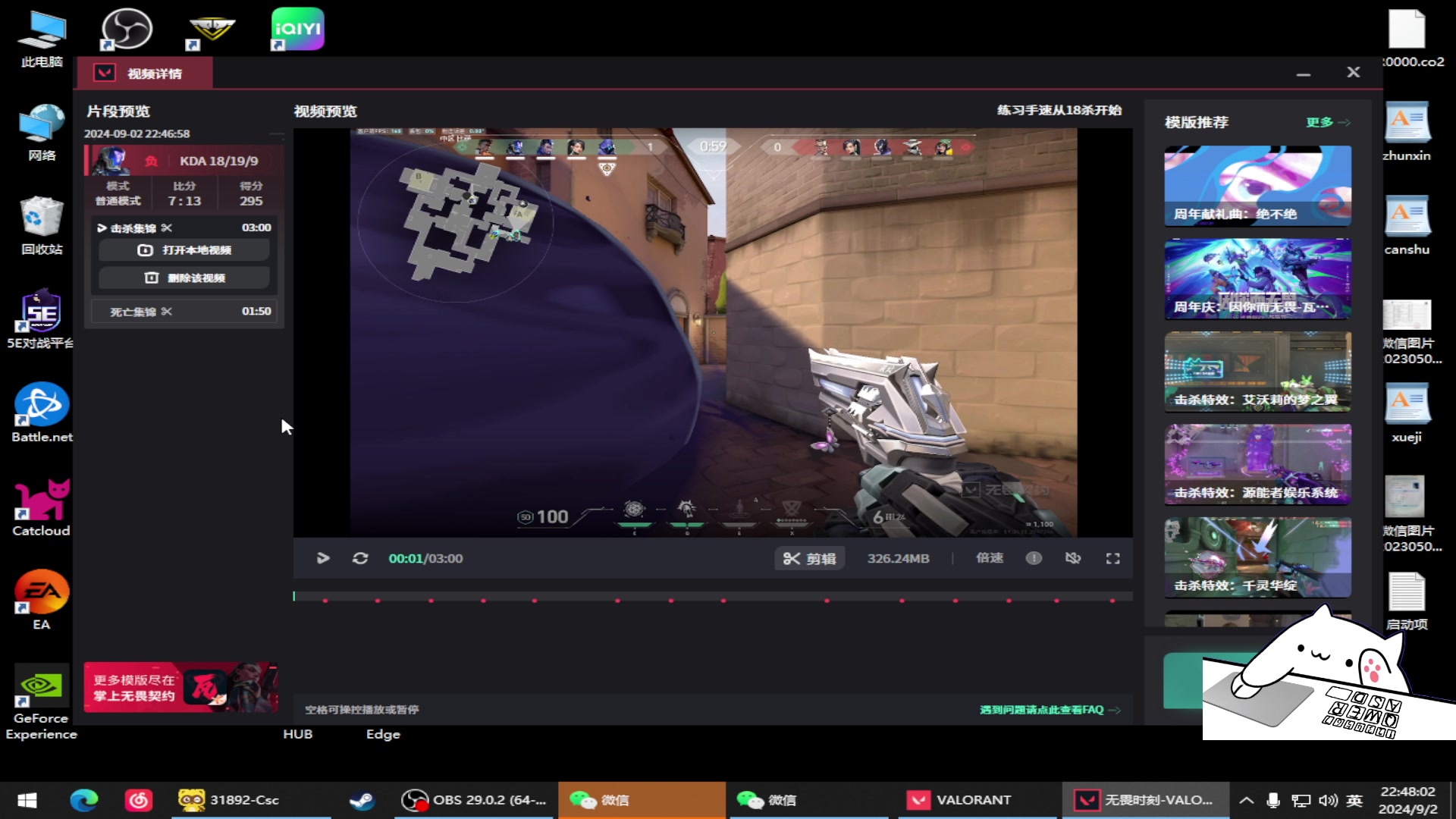Click the info exclamation icon
Viewport: 1456px width, 819px height.
(1034, 558)
